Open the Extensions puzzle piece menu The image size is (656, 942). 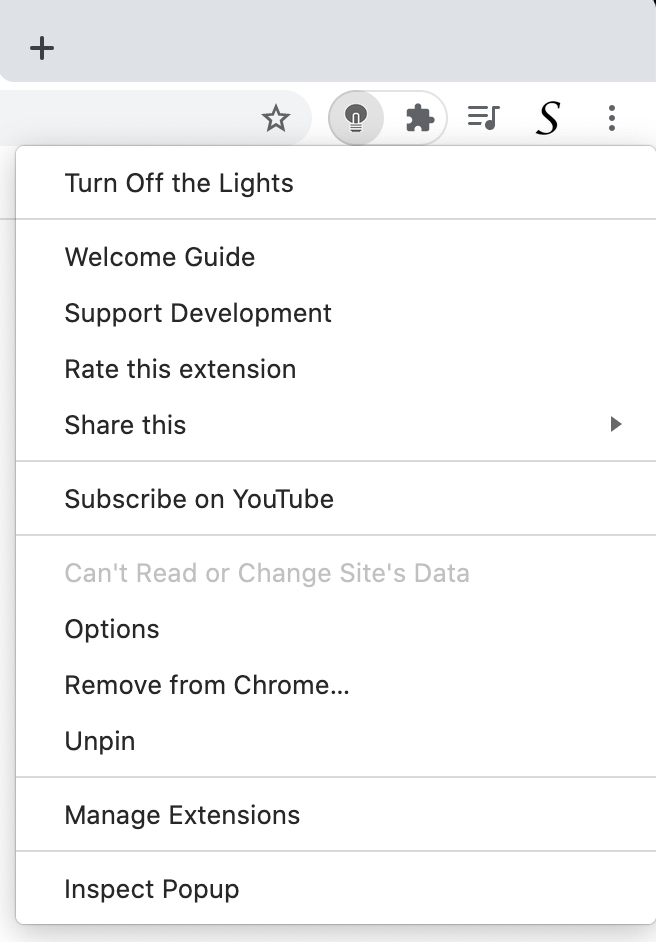click(419, 117)
